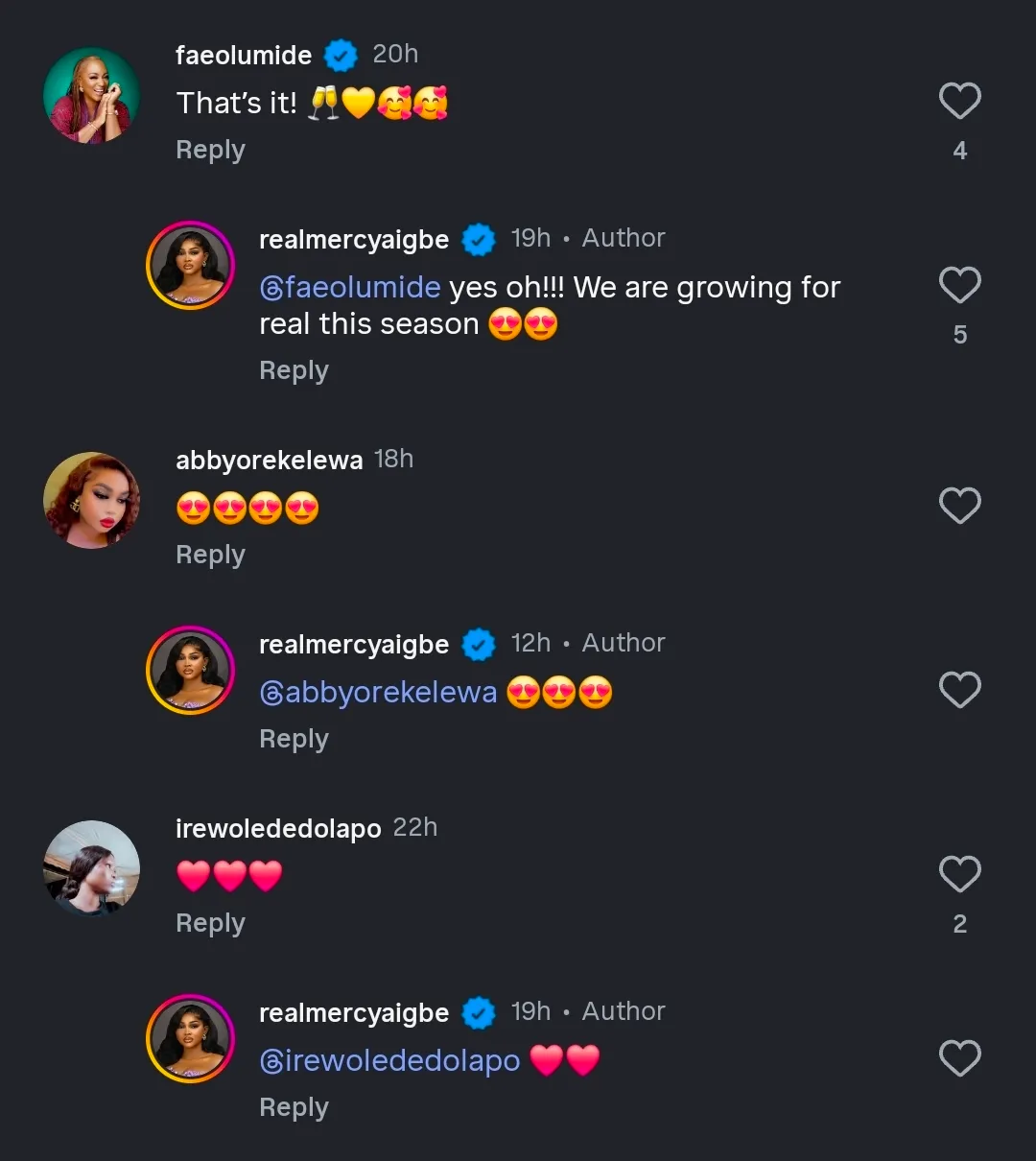Open the @irewolededolapo mention link
The width and height of the screenshot is (1036, 1161).
389,1061
